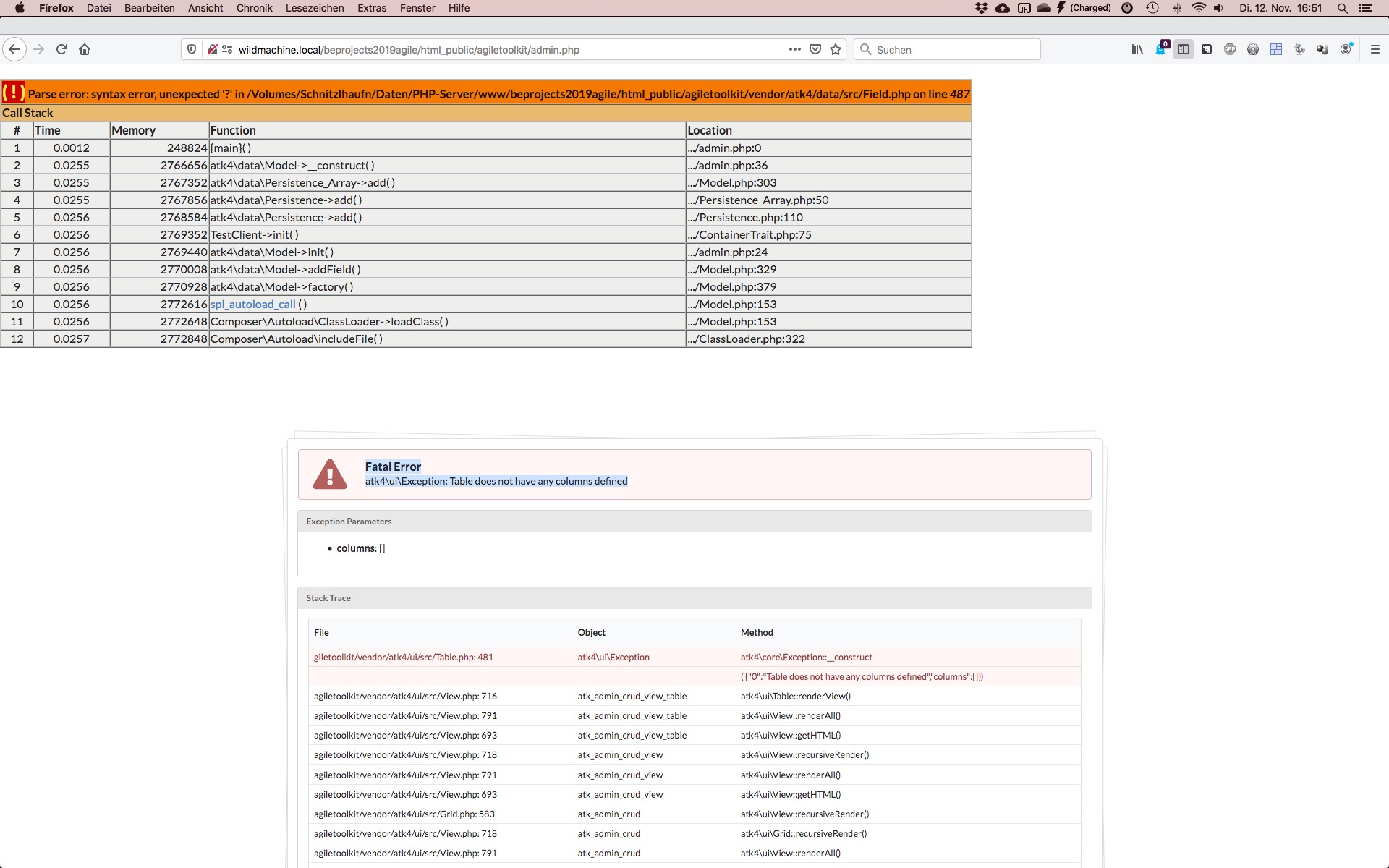Open the Wi-Fi status menu
The width and height of the screenshot is (1389, 868).
(1199, 8)
